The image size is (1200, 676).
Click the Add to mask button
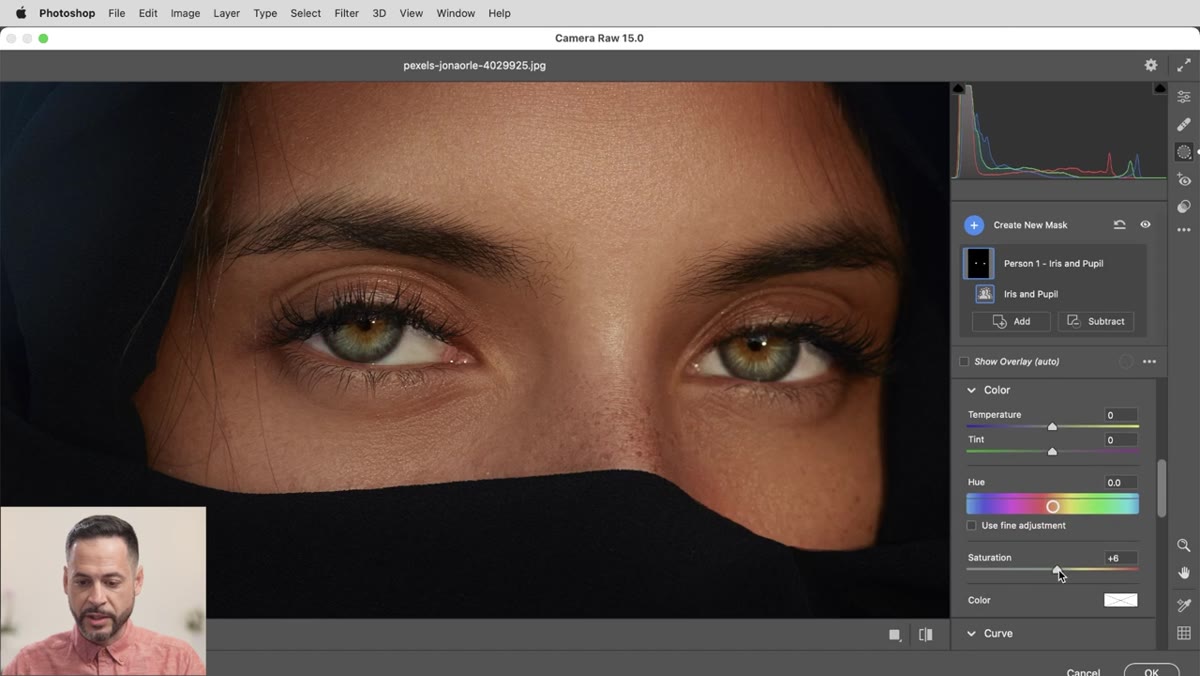click(x=1011, y=321)
